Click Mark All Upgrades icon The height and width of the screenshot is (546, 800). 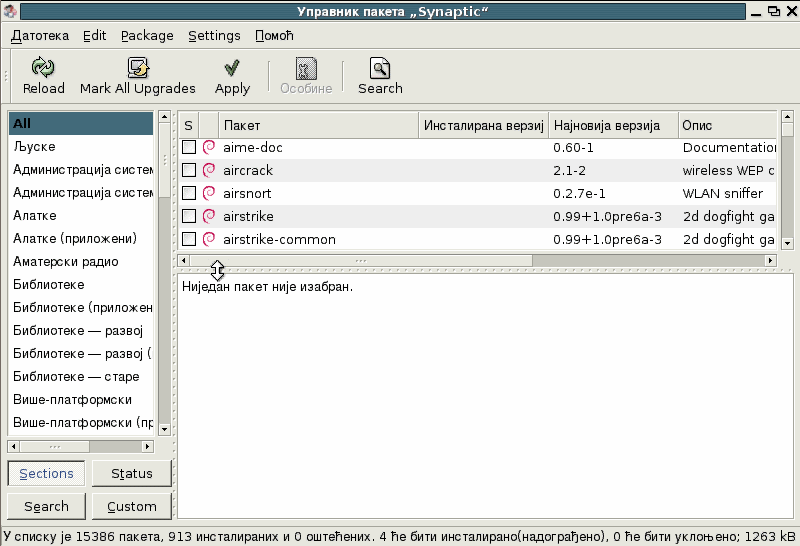(138, 67)
